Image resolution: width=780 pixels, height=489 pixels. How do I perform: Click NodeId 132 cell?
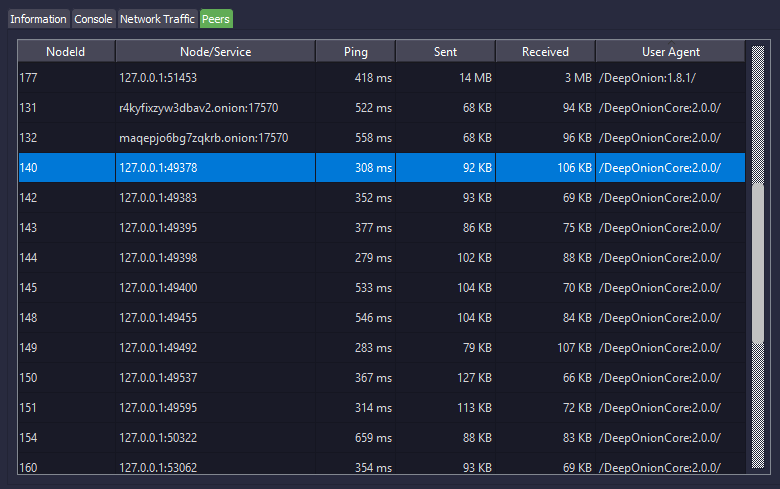tap(66, 138)
